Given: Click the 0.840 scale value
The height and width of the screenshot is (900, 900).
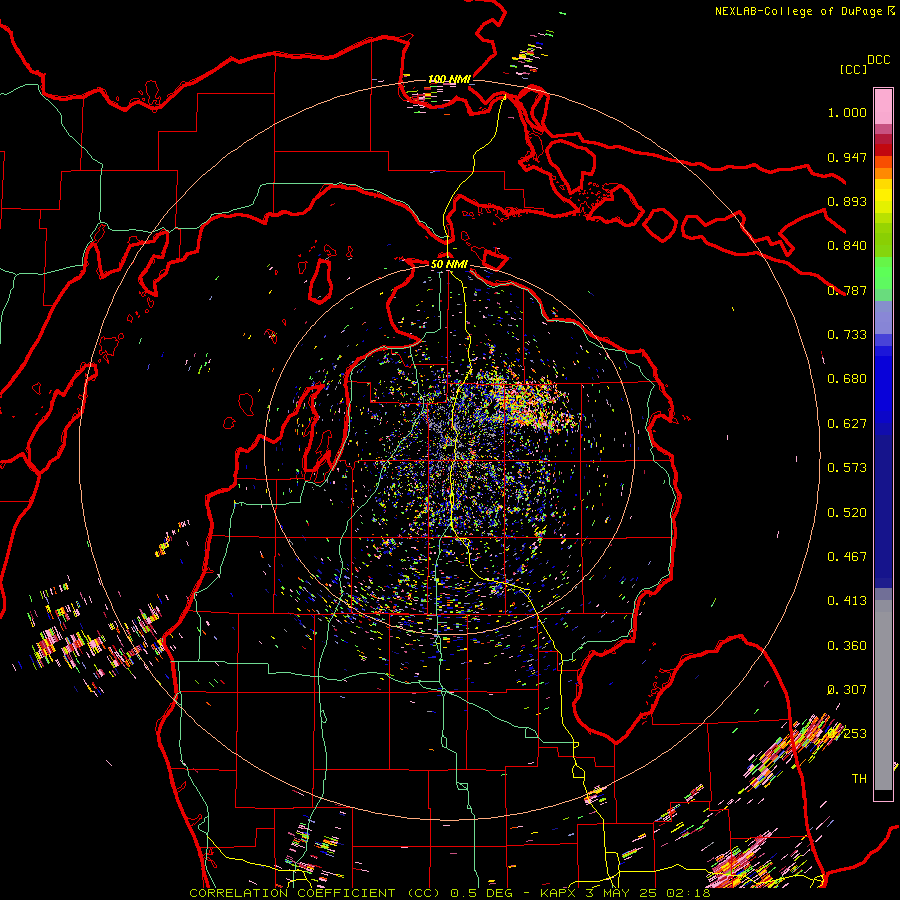Looking at the screenshot, I should pyautogui.click(x=847, y=246).
